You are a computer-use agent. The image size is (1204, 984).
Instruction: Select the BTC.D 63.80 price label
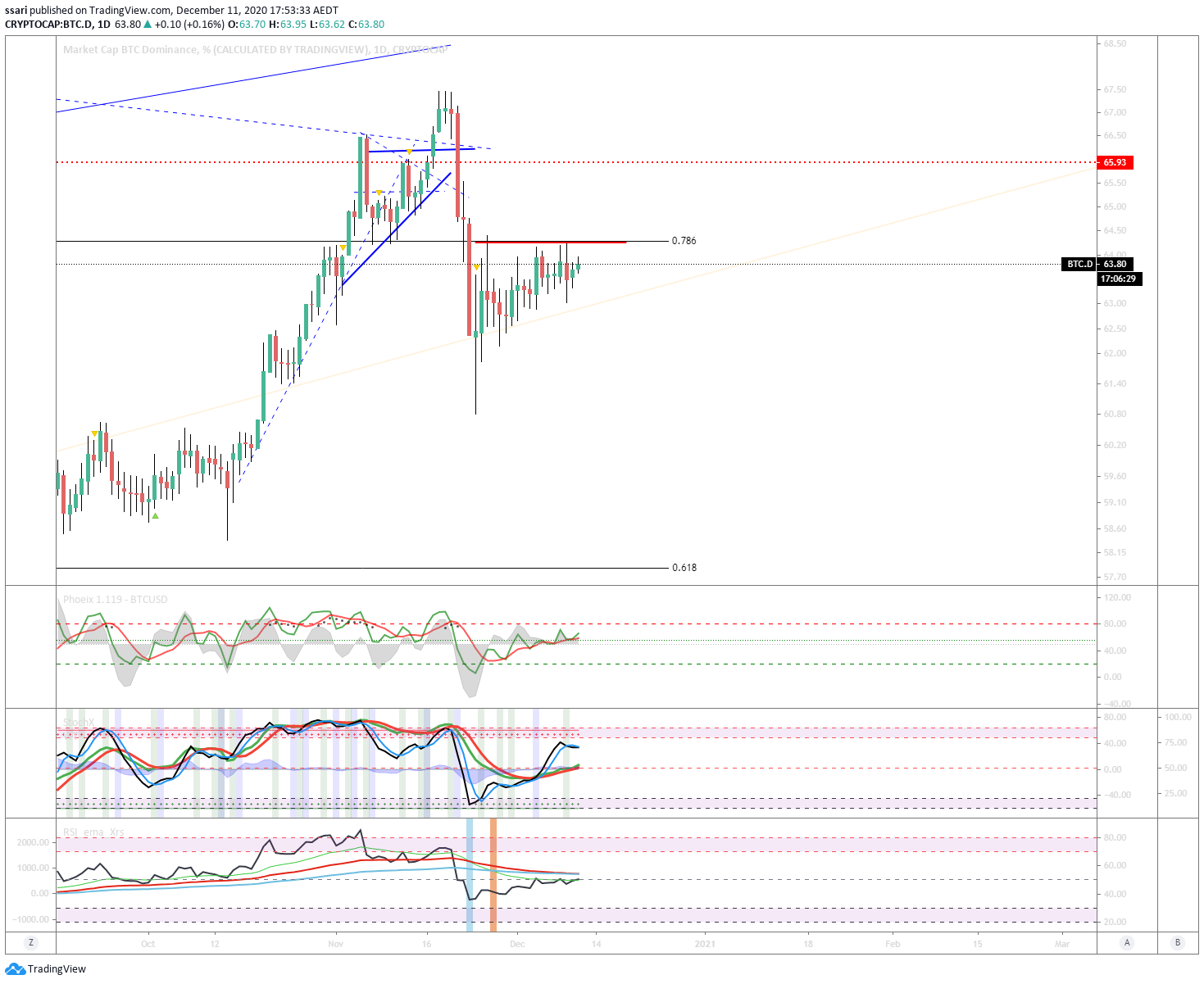tap(1097, 264)
